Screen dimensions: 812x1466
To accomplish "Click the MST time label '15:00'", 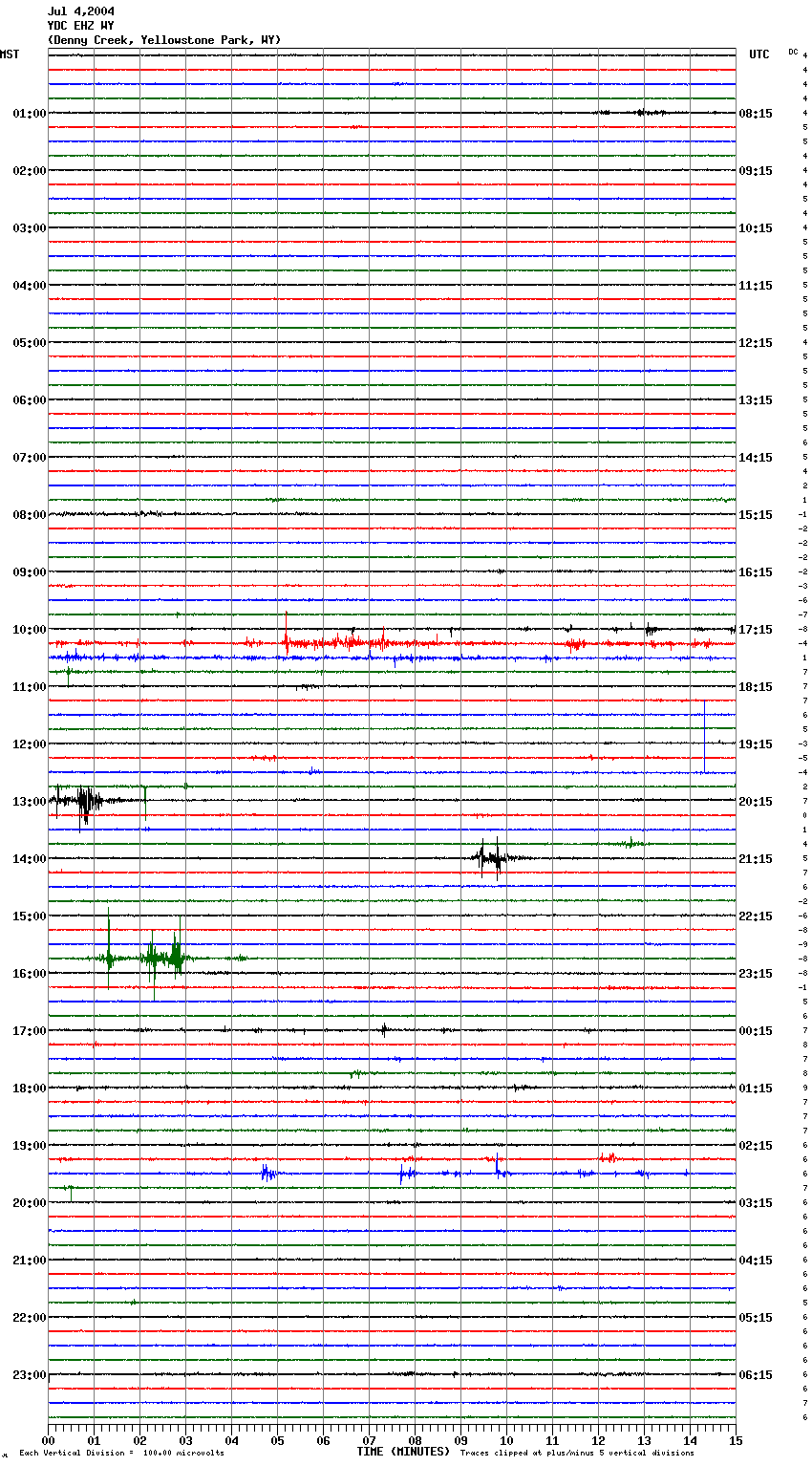I will click(x=29, y=916).
